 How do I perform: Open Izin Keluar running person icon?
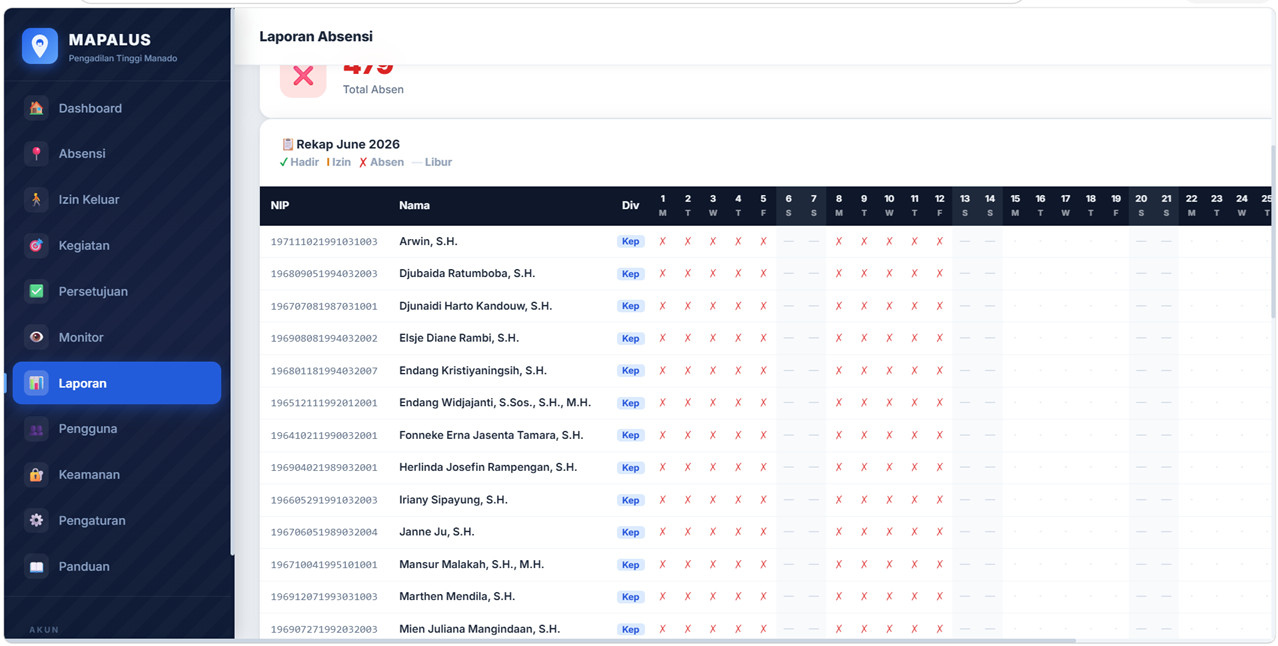click(x=37, y=200)
